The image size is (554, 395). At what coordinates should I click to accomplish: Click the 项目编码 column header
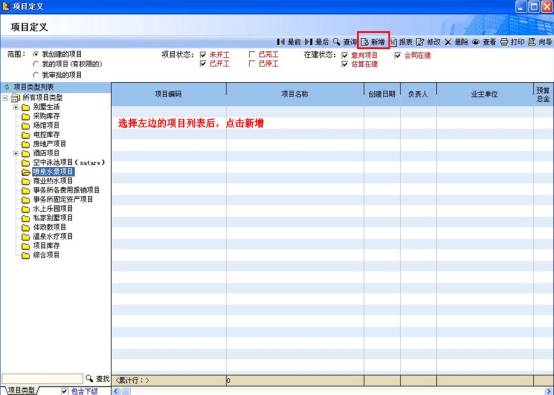(169, 94)
